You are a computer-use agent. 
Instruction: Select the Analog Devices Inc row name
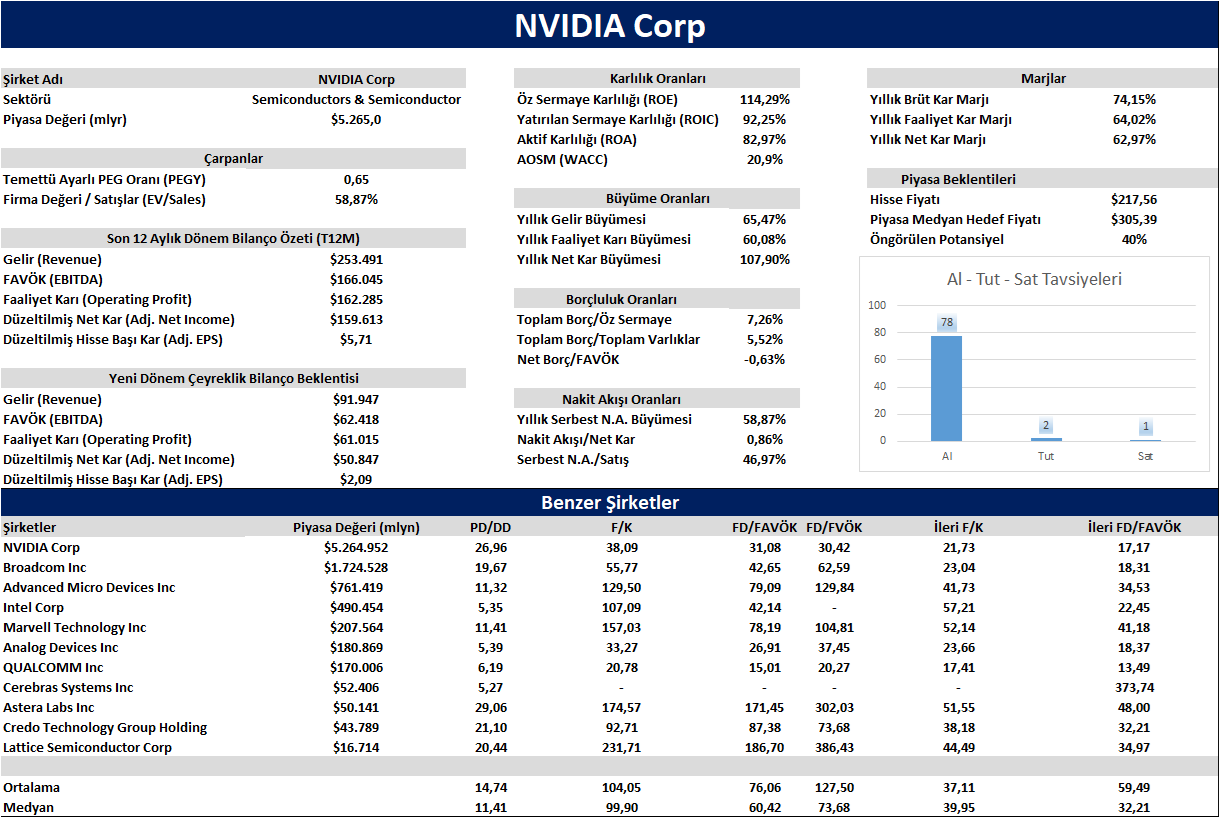[x=60, y=647]
